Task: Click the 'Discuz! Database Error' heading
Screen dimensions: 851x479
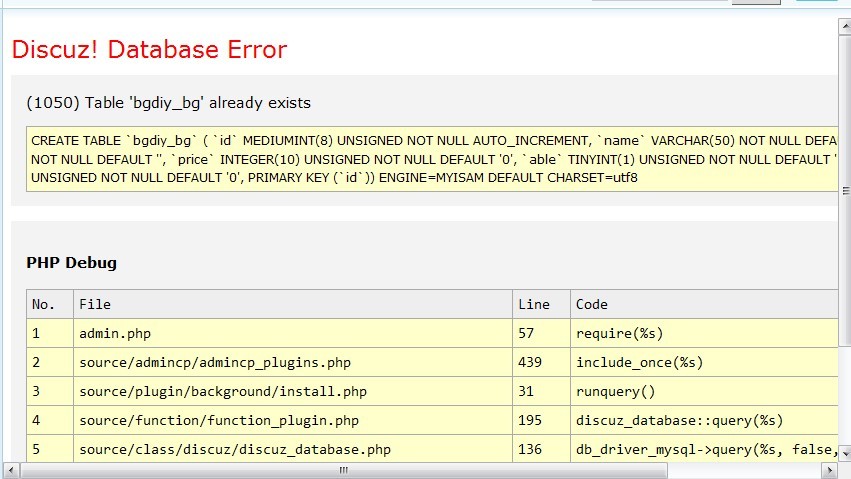Action: (x=149, y=49)
